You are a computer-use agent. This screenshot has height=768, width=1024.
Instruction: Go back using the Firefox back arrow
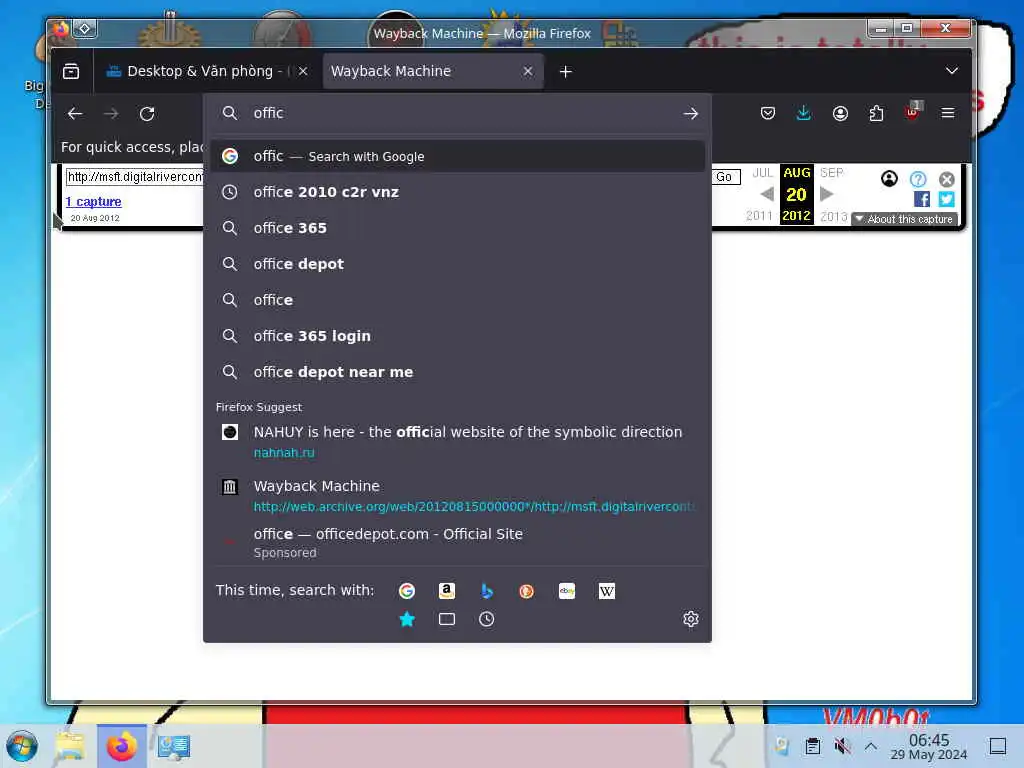pos(75,114)
